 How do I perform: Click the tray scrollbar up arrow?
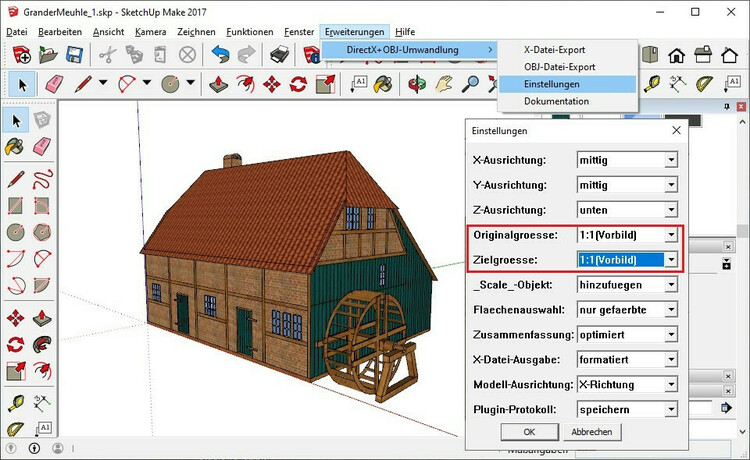[x=742, y=121]
